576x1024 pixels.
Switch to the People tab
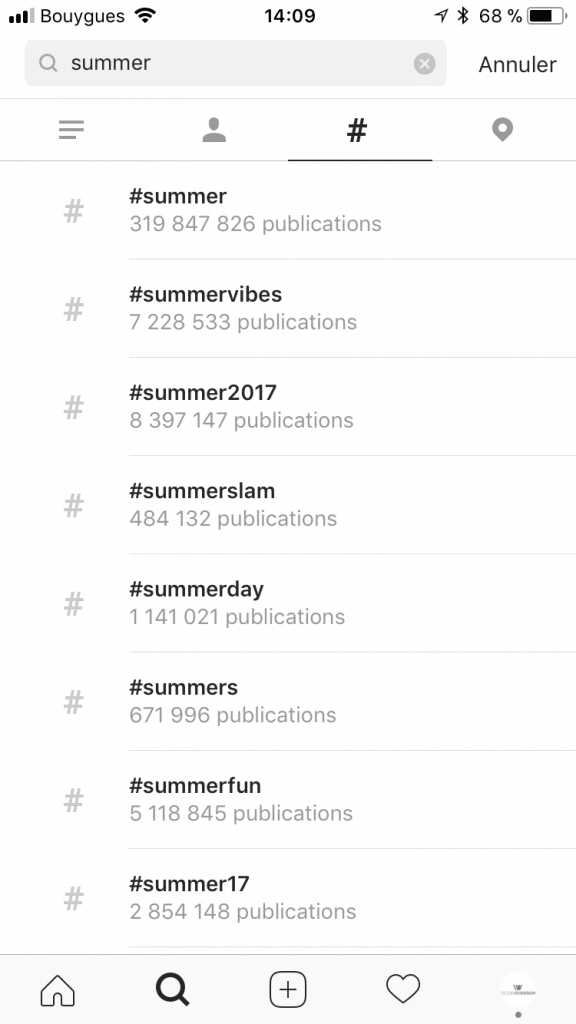point(214,130)
